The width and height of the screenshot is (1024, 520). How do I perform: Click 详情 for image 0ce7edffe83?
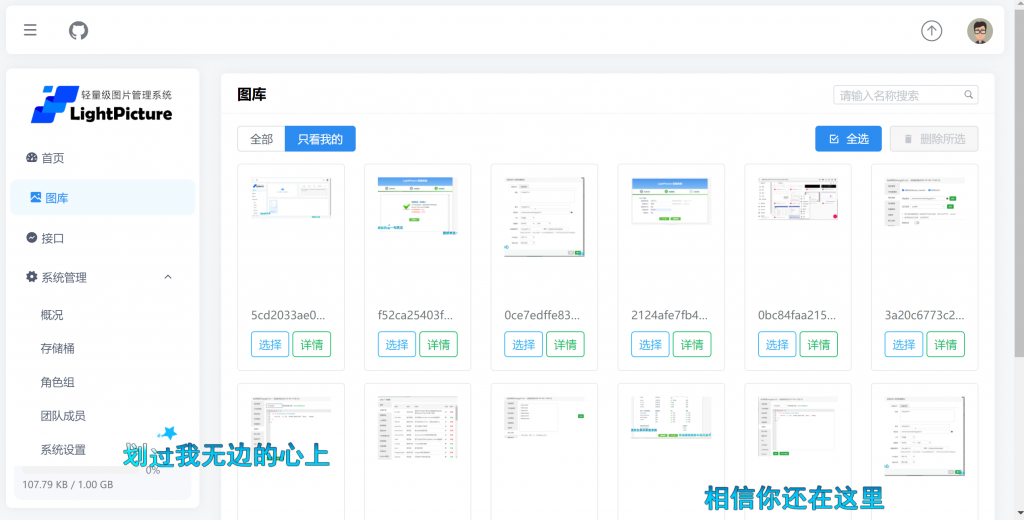[x=565, y=344]
